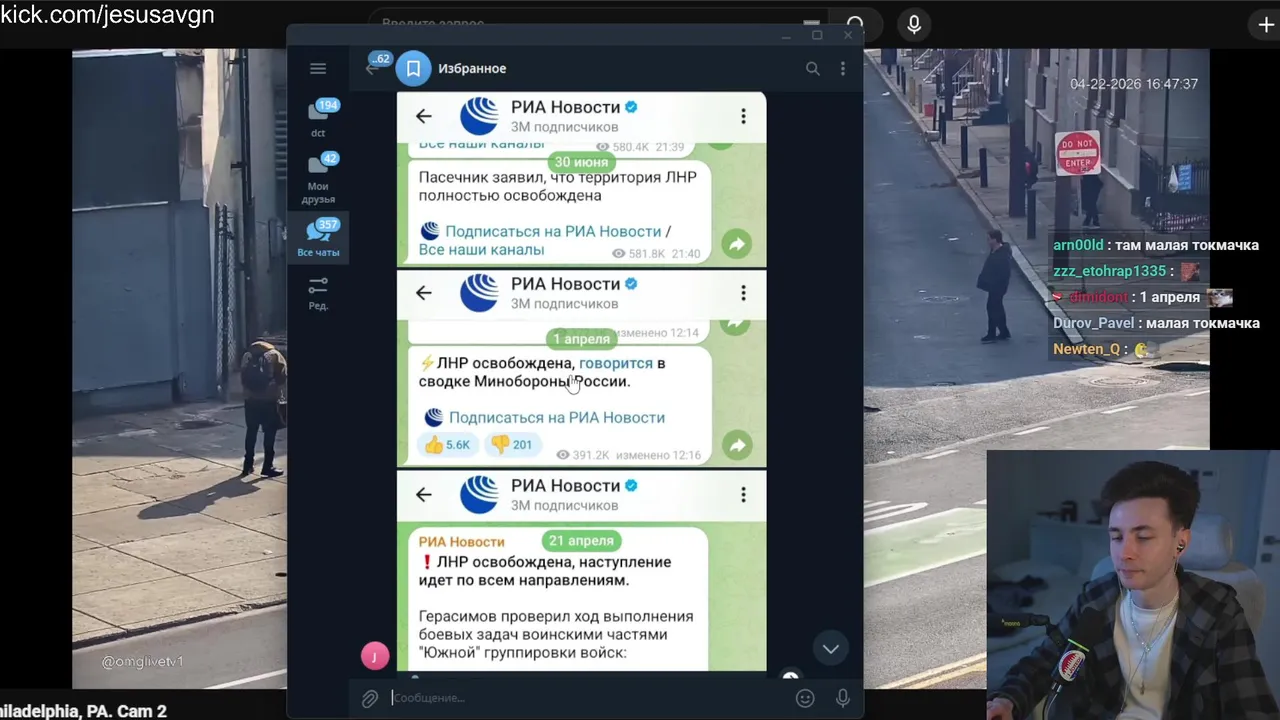
Task: Open the Избранное chat title
Action: point(472,69)
